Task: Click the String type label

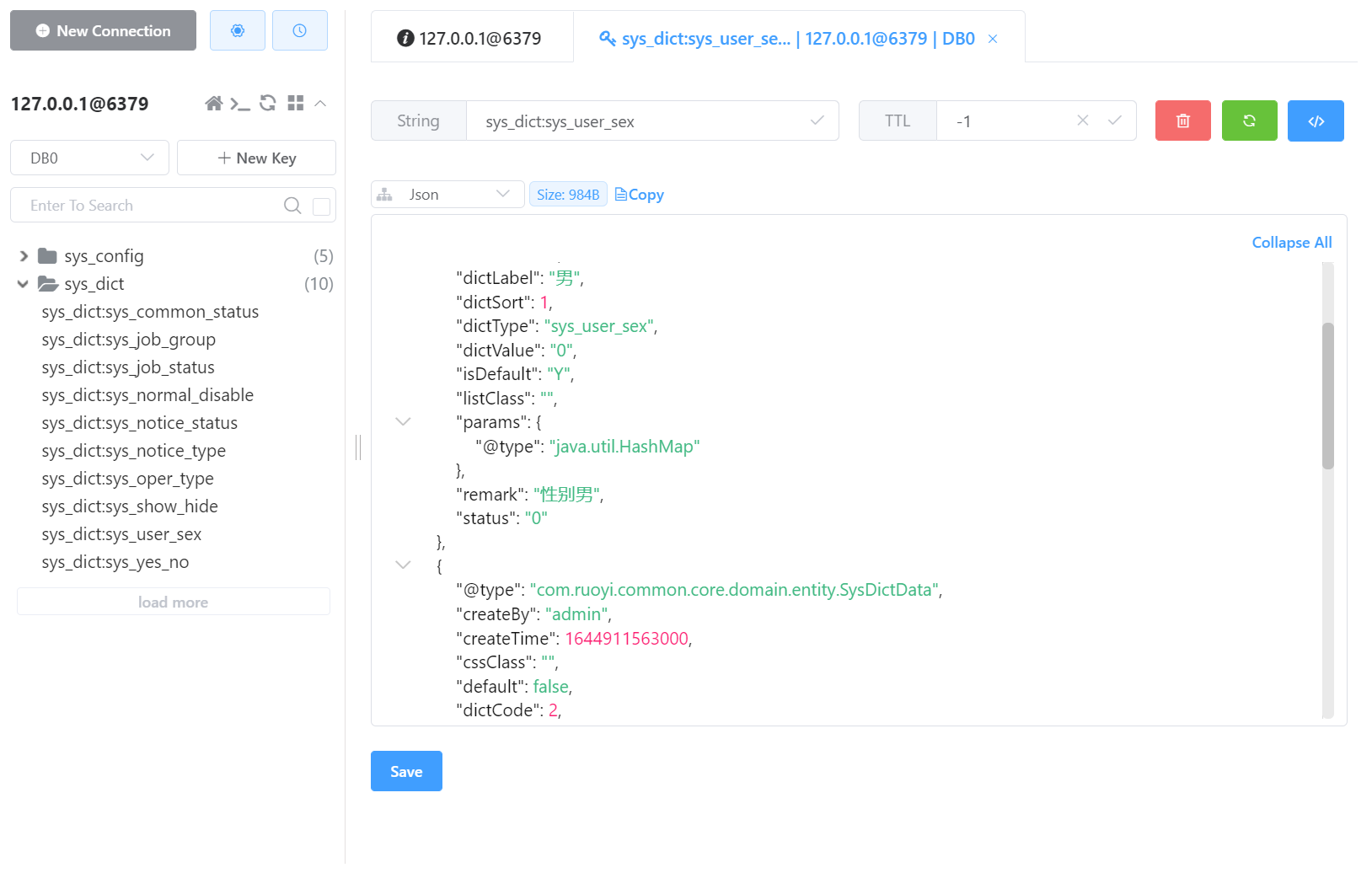Action: click(419, 121)
